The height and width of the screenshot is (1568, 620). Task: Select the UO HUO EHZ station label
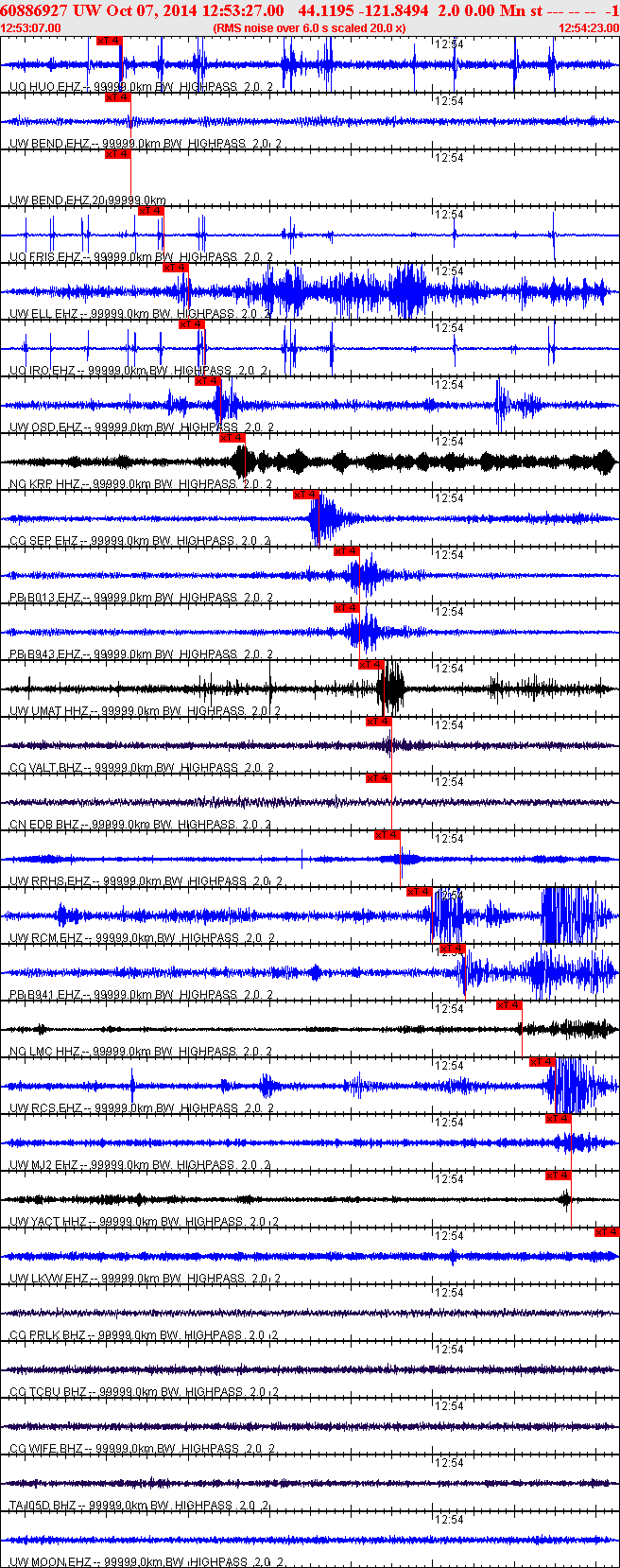[x=142, y=87]
